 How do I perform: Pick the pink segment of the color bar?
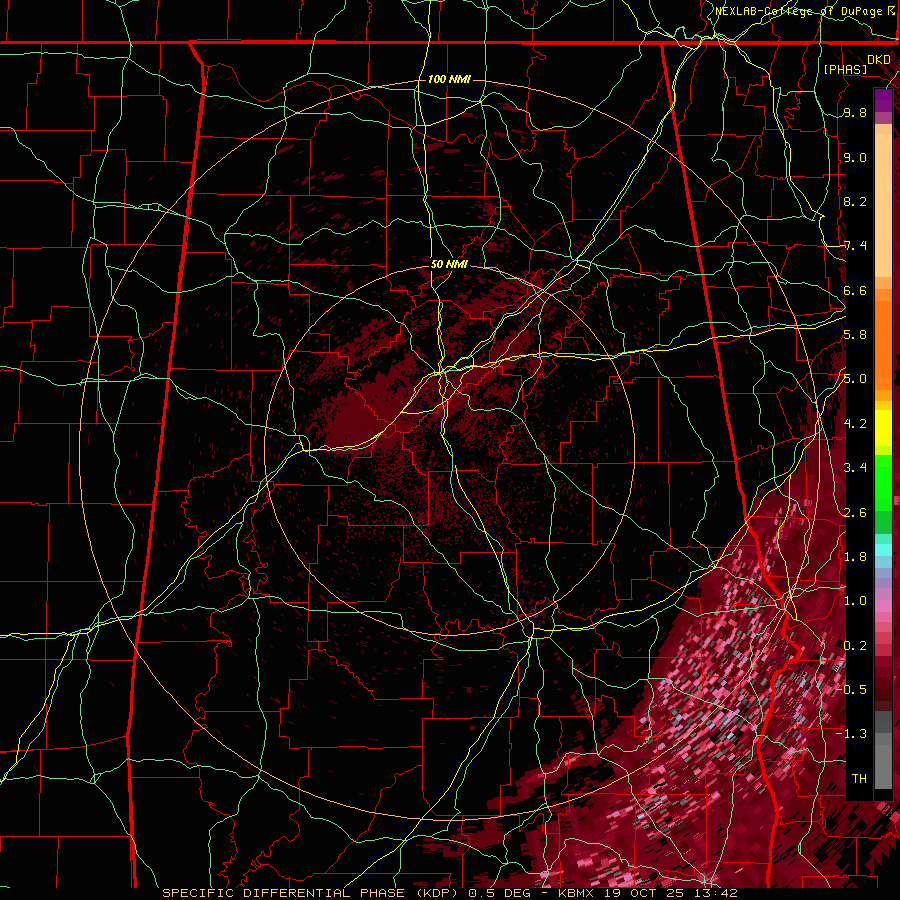point(883,606)
